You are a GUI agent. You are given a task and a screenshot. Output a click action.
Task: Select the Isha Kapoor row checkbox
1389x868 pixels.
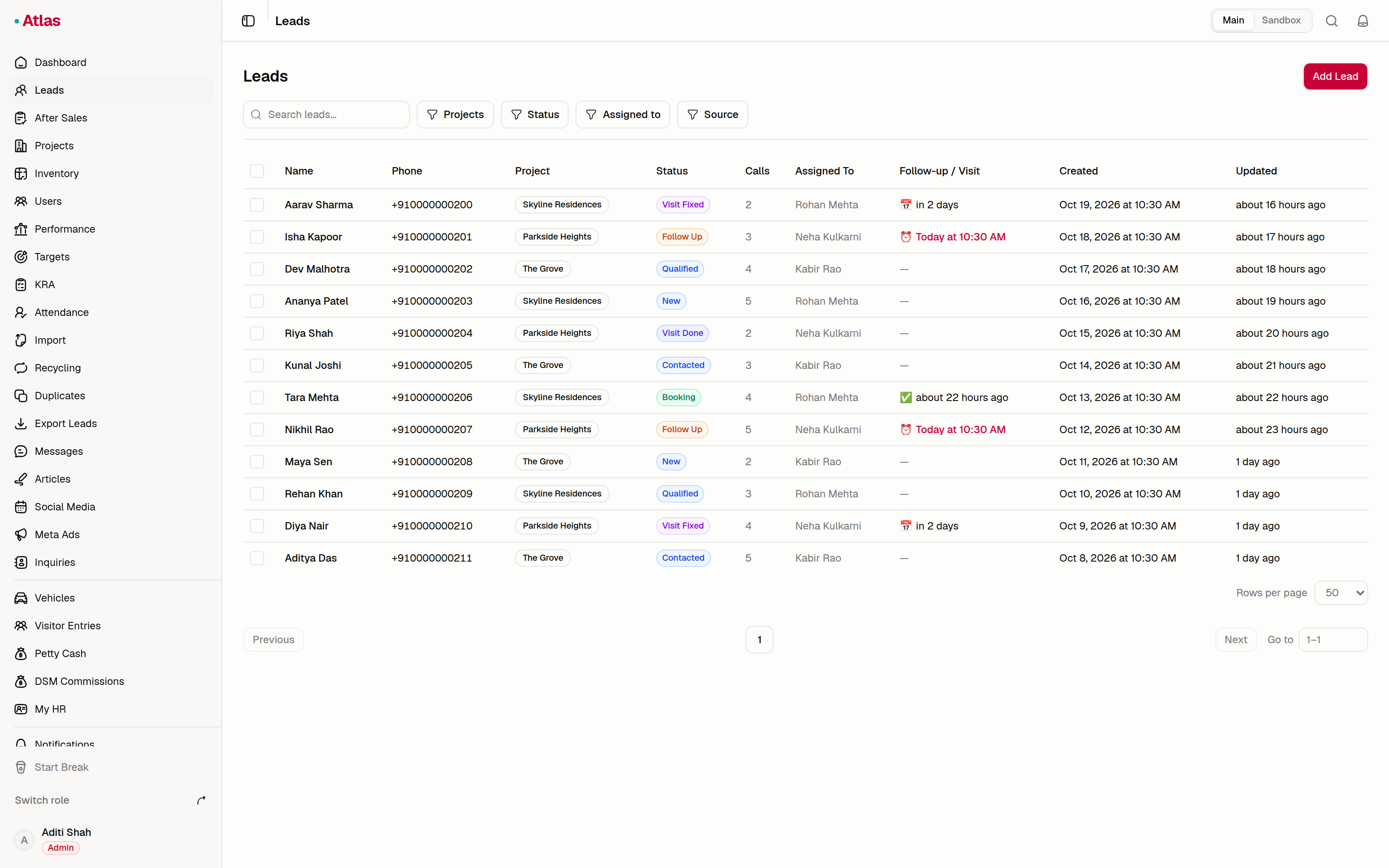[257, 237]
